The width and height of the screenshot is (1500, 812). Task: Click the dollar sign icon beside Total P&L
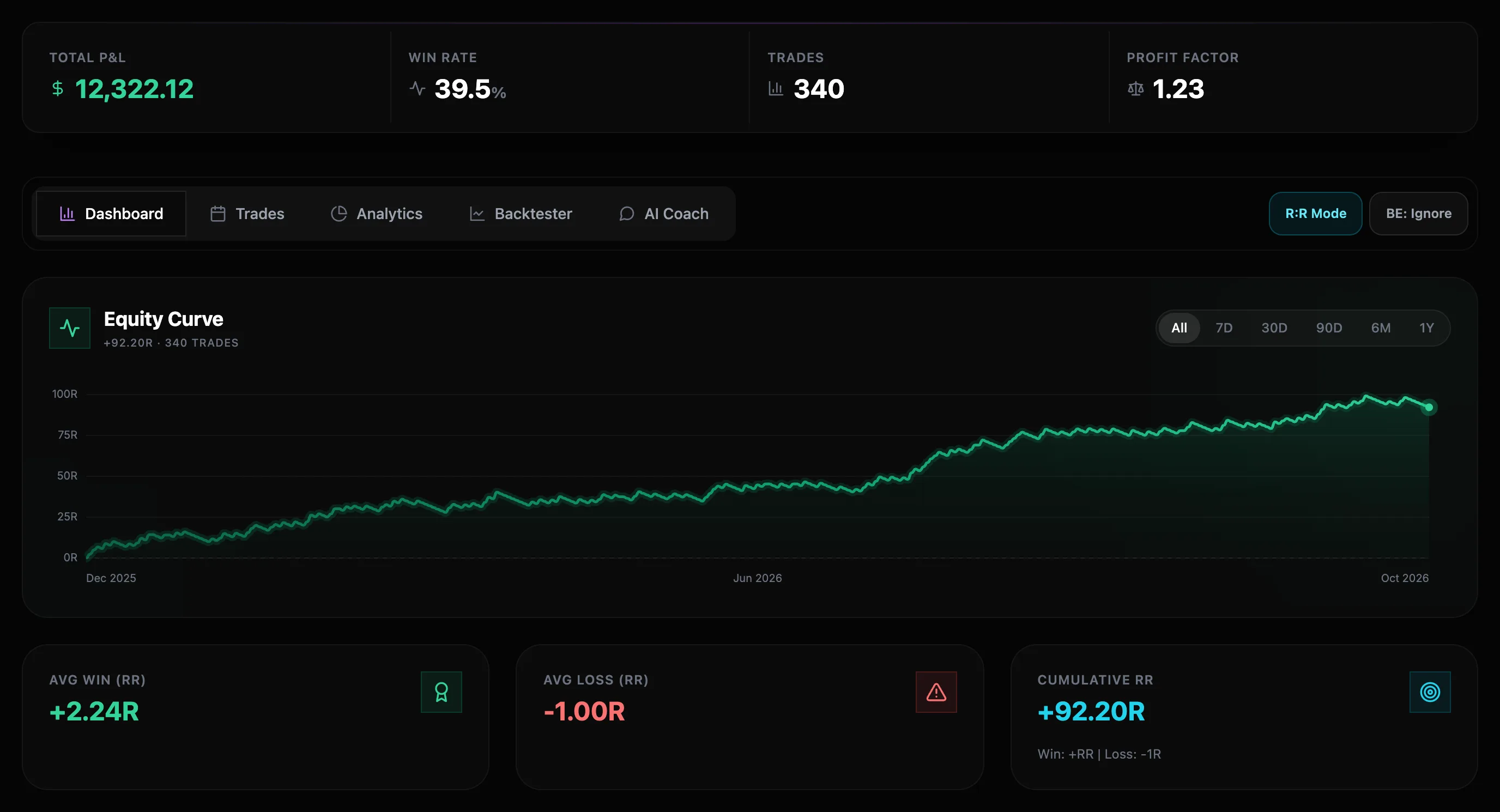(58, 88)
